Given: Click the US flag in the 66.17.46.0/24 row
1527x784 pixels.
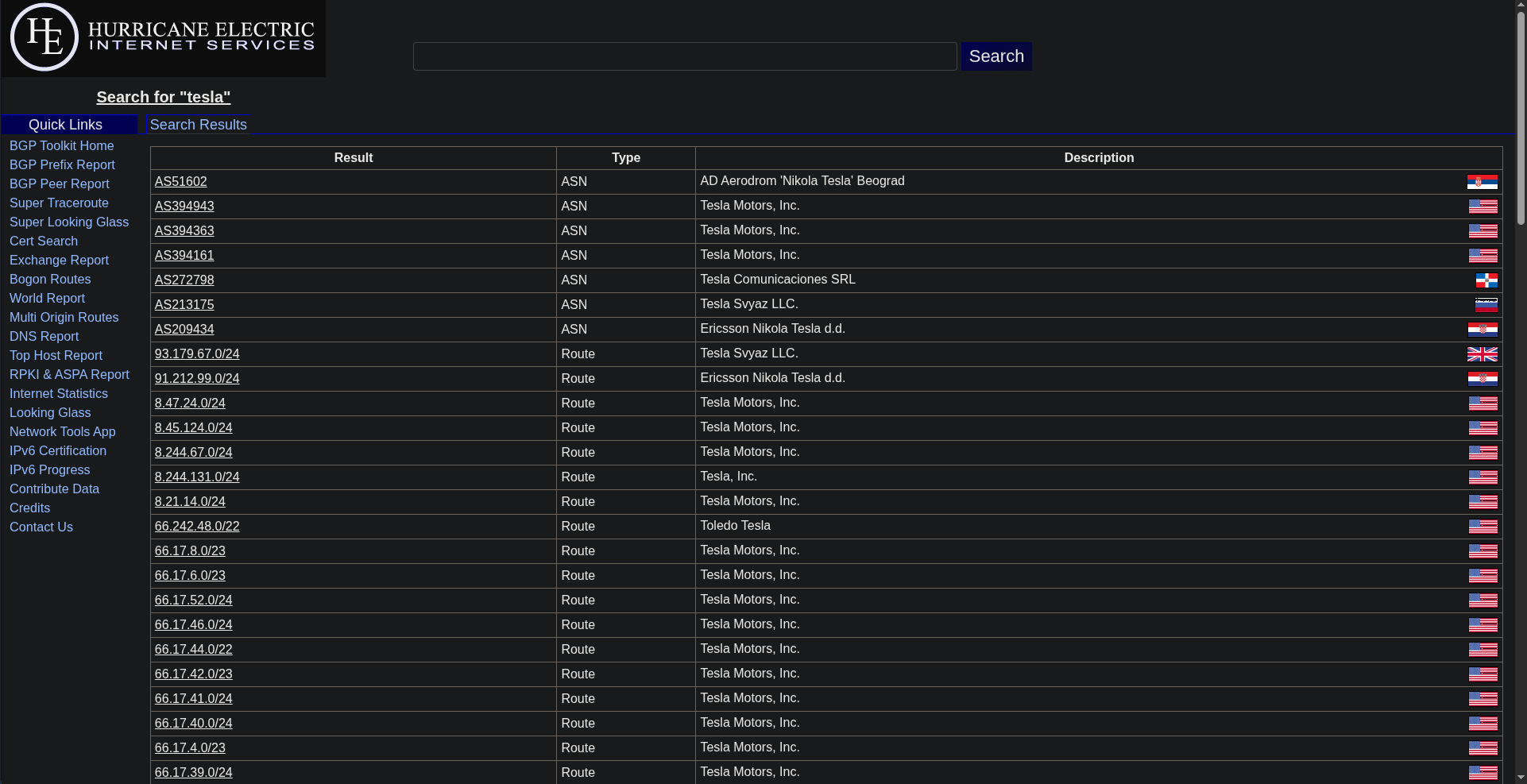Looking at the screenshot, I should point(1483,625).
